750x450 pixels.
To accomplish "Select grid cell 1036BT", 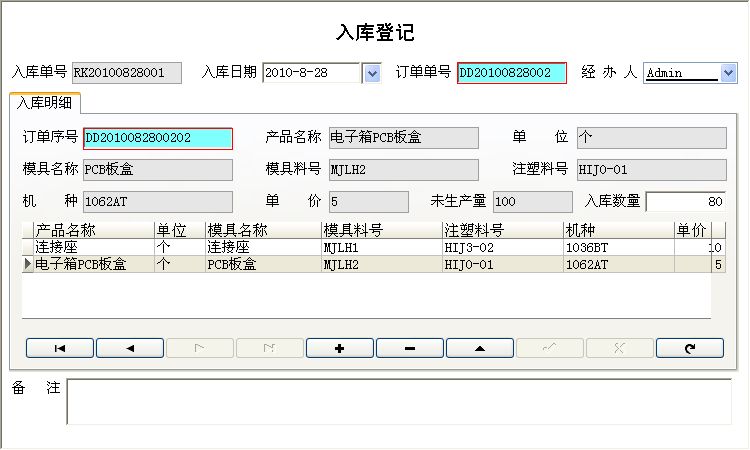I will [619, 247].
